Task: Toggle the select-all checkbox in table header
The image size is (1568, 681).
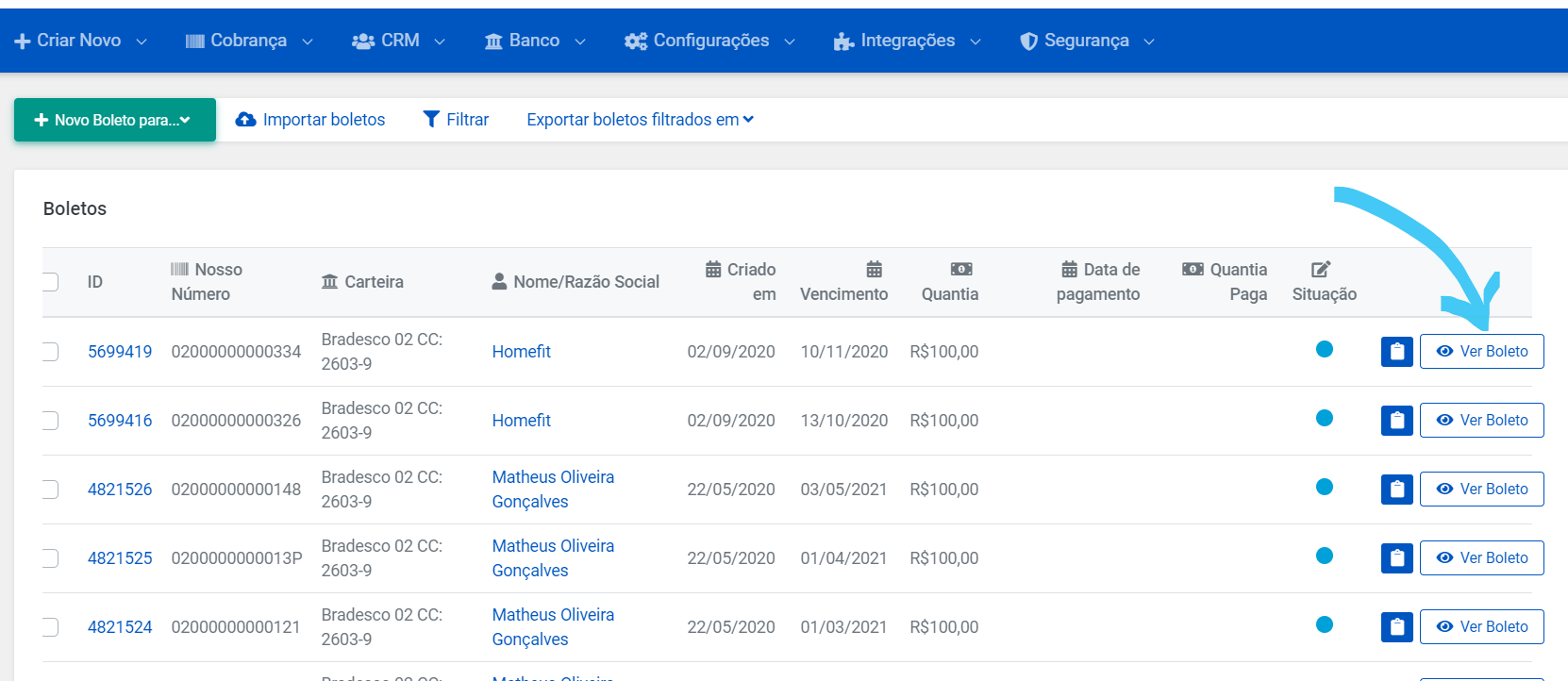Action: click(50, 282)
